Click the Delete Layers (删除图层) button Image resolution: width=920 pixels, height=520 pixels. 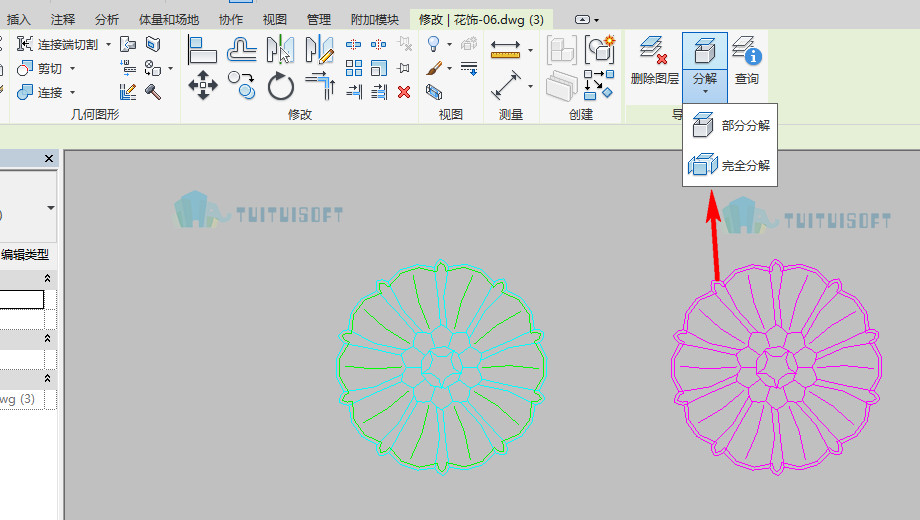click(654, 60)
